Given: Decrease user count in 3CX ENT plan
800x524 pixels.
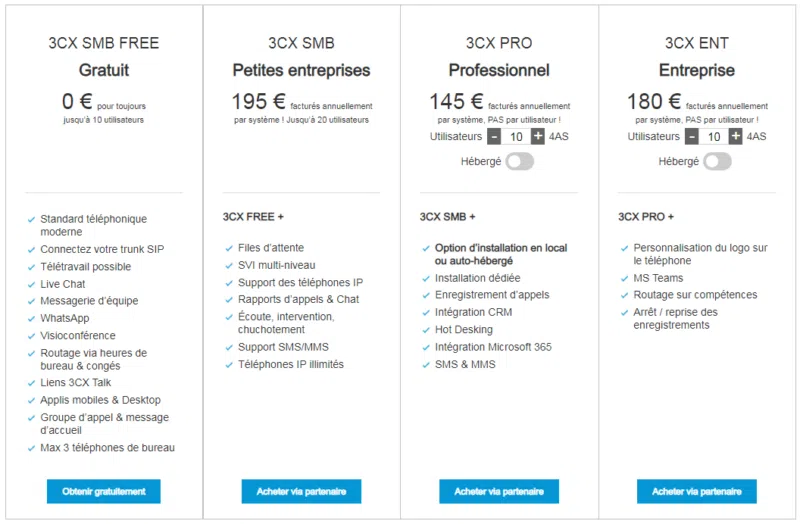Looking at the screenshot, I should tap(692, 136).
